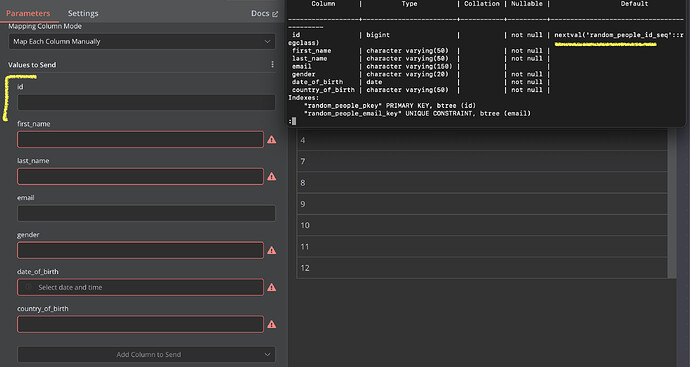Click the last_name input field

click(x=140, y=176)
